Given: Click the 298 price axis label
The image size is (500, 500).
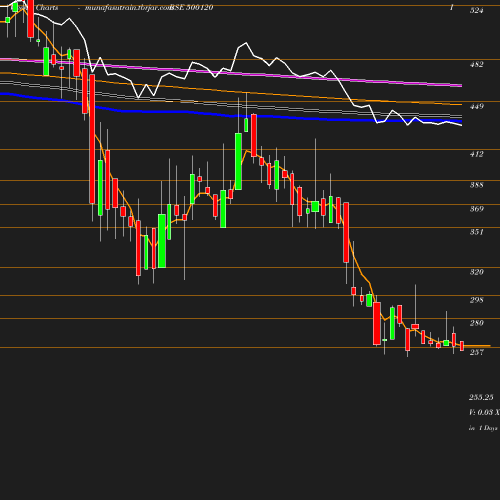Looking at the screenshot, I should pos(476,300).
